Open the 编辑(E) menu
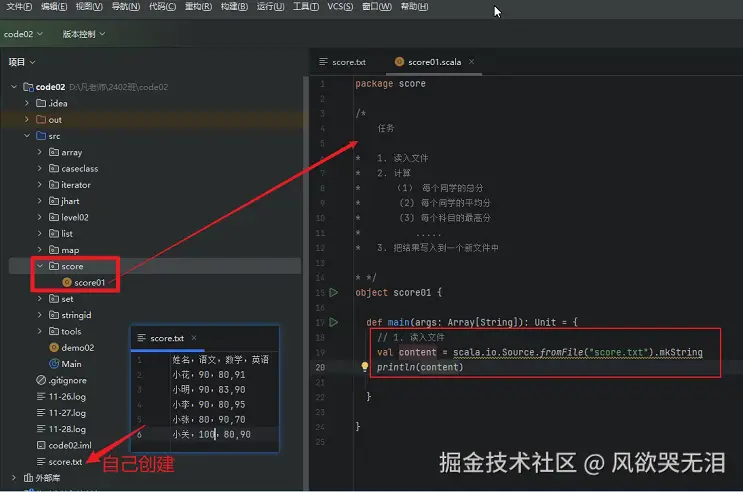The image size is (743, 492). (54, 7)
